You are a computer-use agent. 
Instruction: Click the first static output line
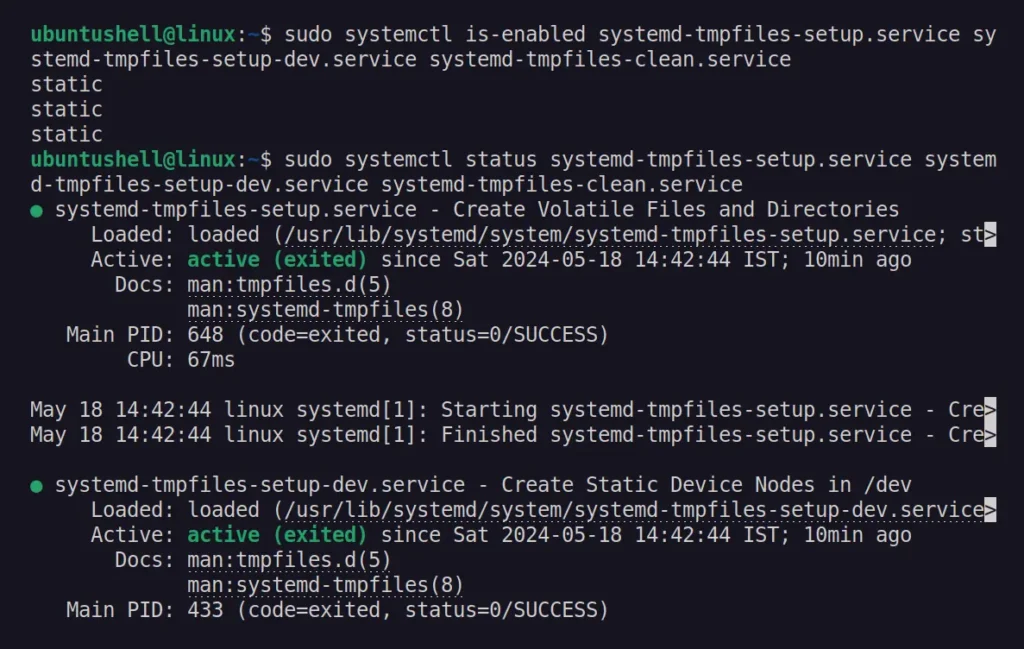pos(67,84)
